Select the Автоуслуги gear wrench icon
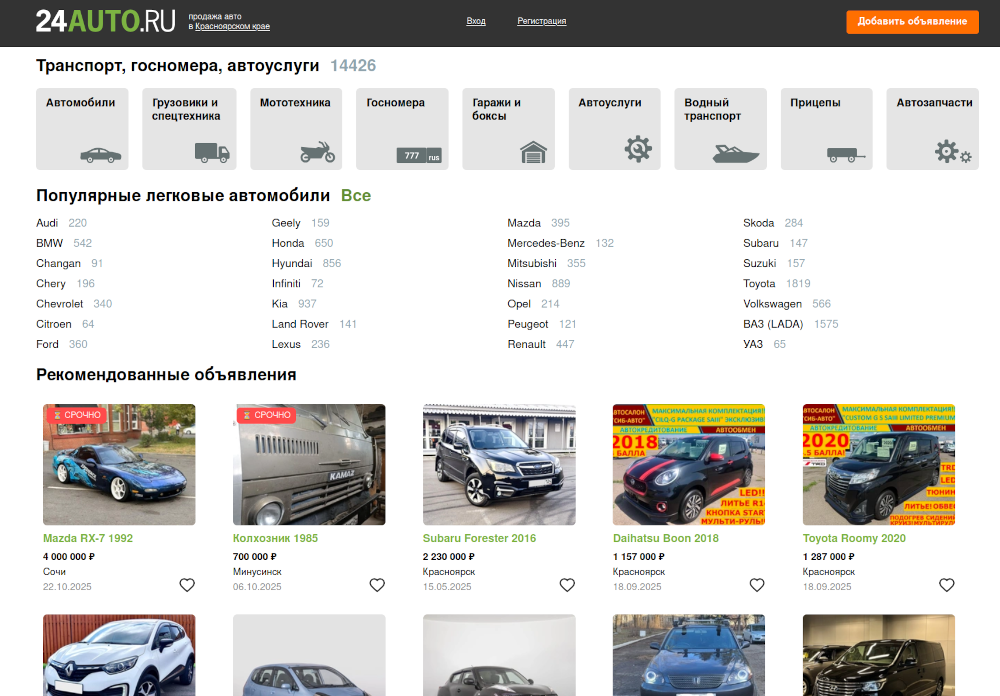 (x=638, y=149)
